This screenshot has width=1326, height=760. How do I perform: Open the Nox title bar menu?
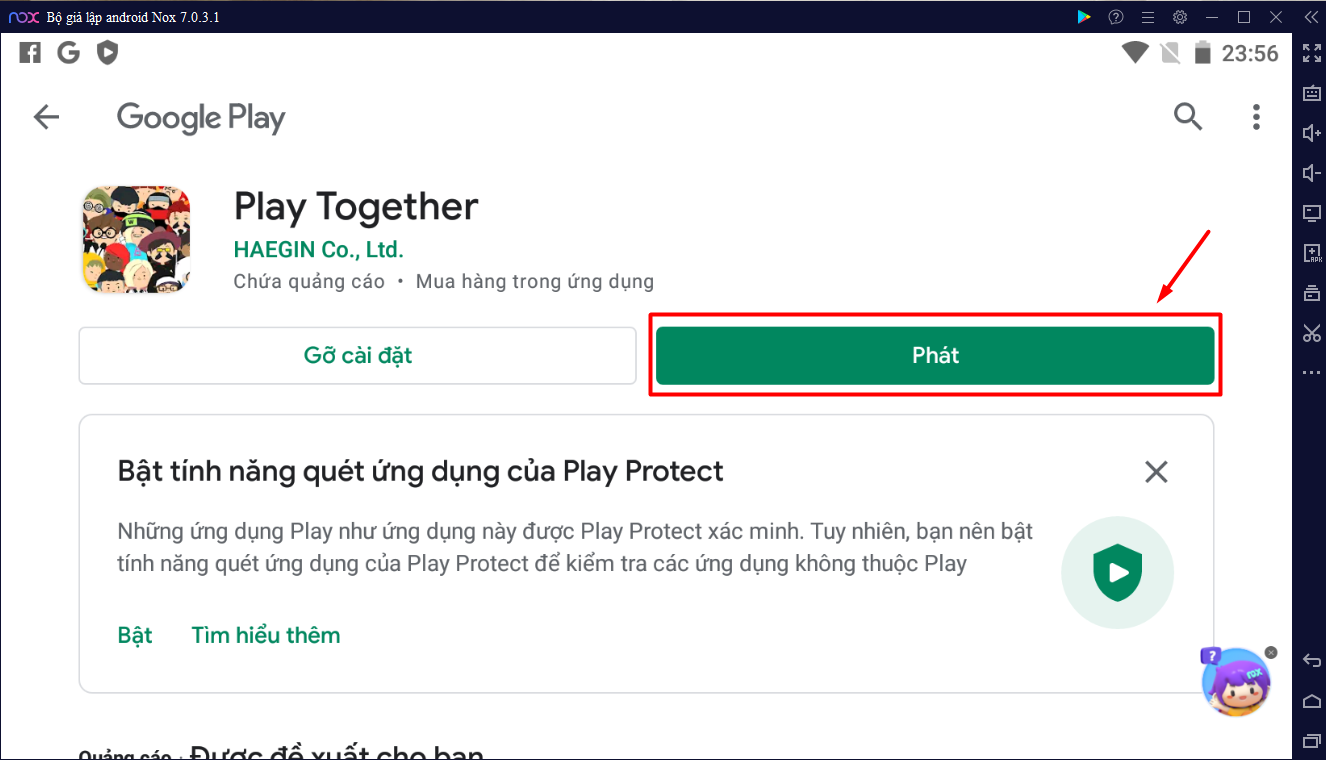pyautogui.click(x=1148, y=17)
